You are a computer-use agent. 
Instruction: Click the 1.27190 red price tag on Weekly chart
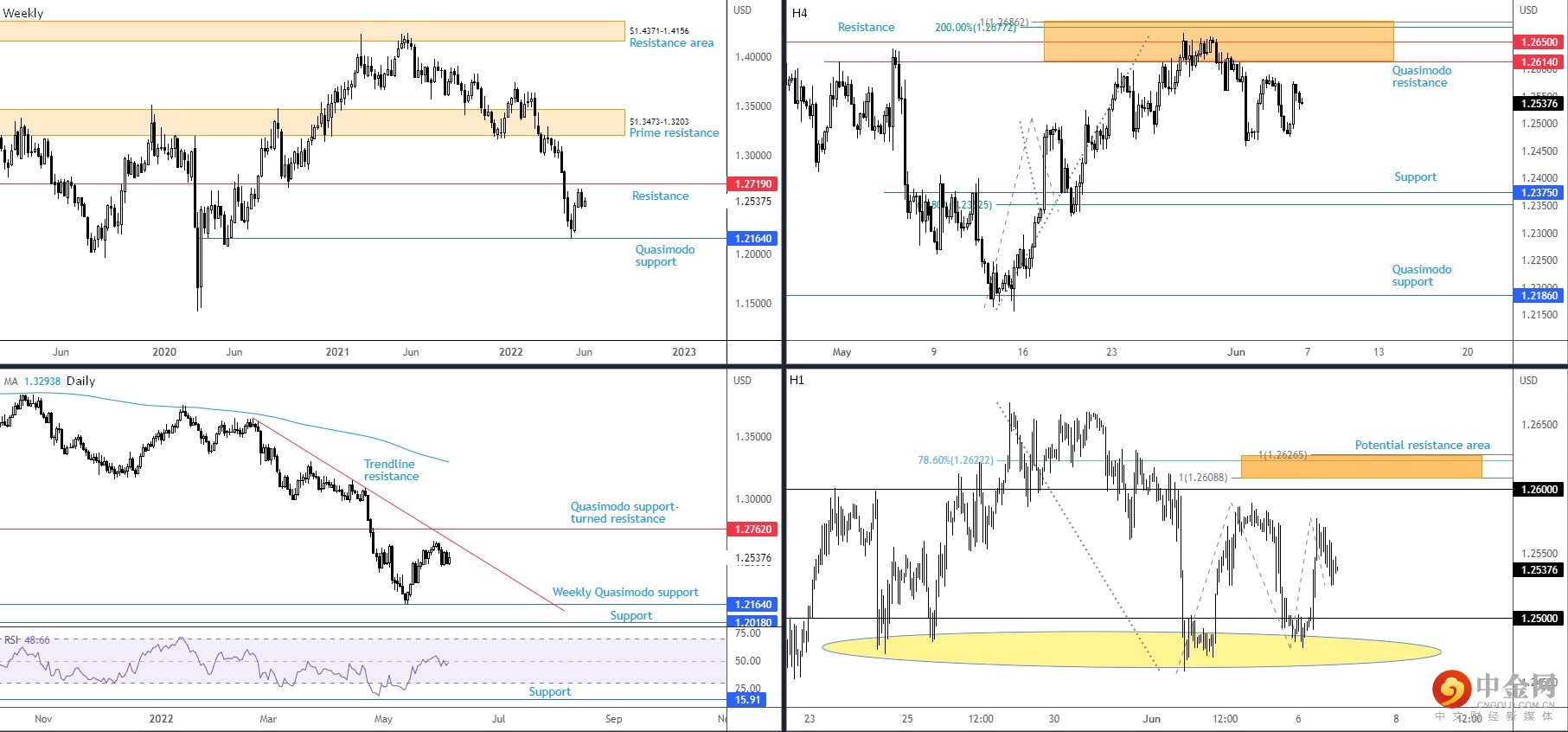point(753,184)
